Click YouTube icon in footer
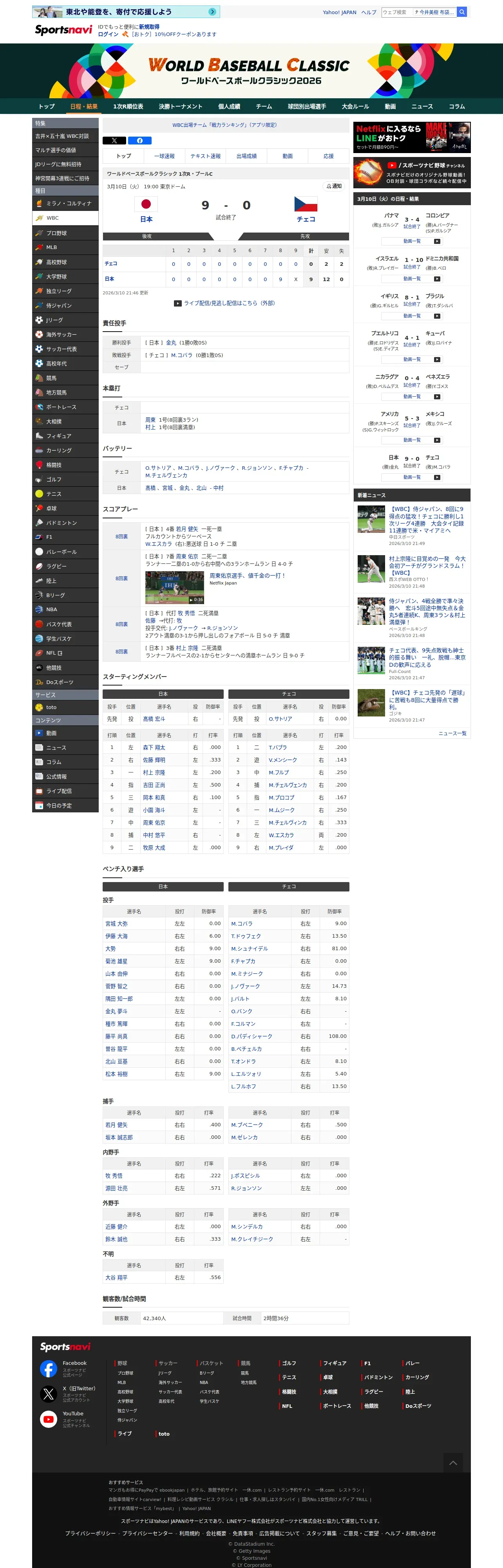503x1568 pixels. coord(49,1420)
